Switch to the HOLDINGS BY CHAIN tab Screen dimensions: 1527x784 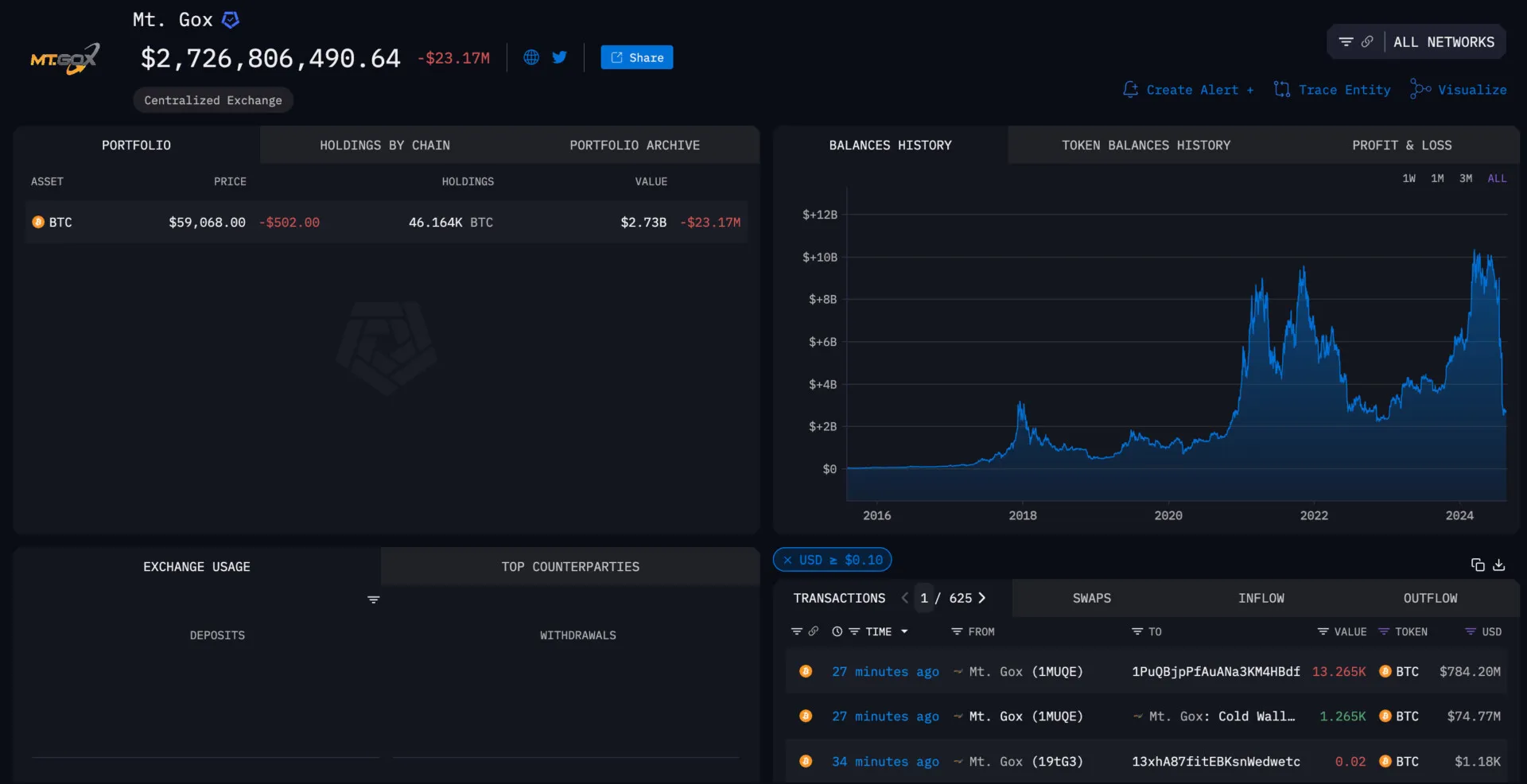(x=385, y=145)
